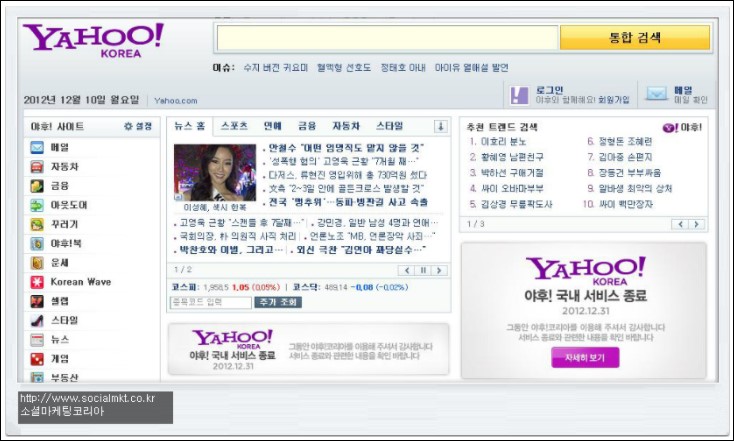The width and height of the screenshot is (734, 441).
Task: Go to previous news page arrow
Action: [406, 270]
